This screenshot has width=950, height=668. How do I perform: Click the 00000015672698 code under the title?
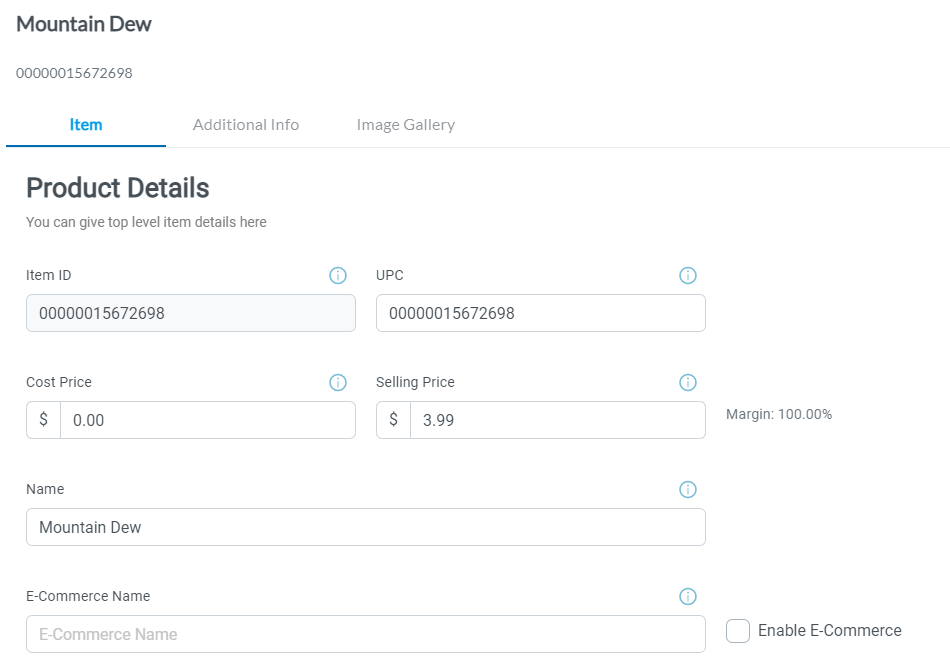click(74, 73)
